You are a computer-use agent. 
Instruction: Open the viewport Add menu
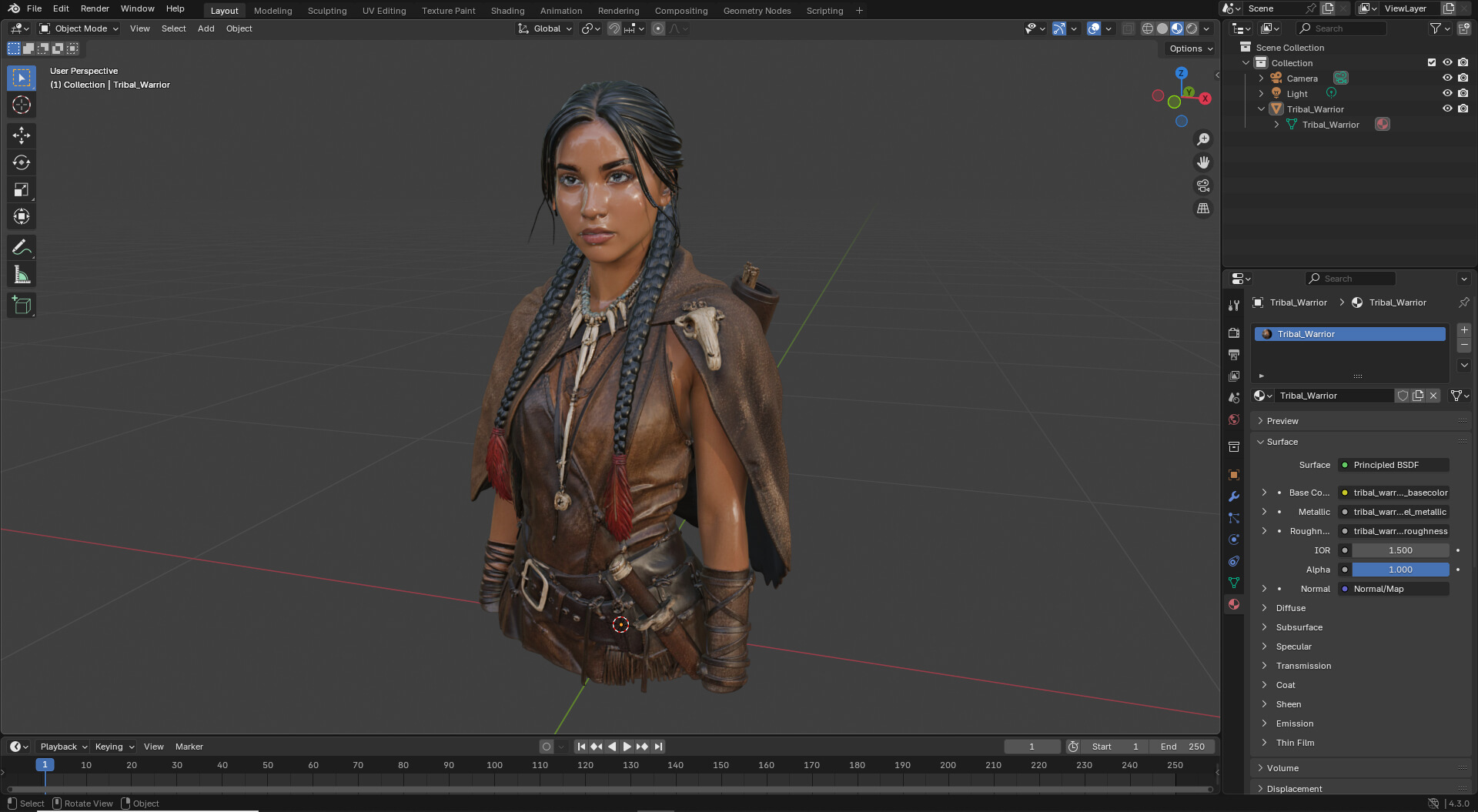206,28
